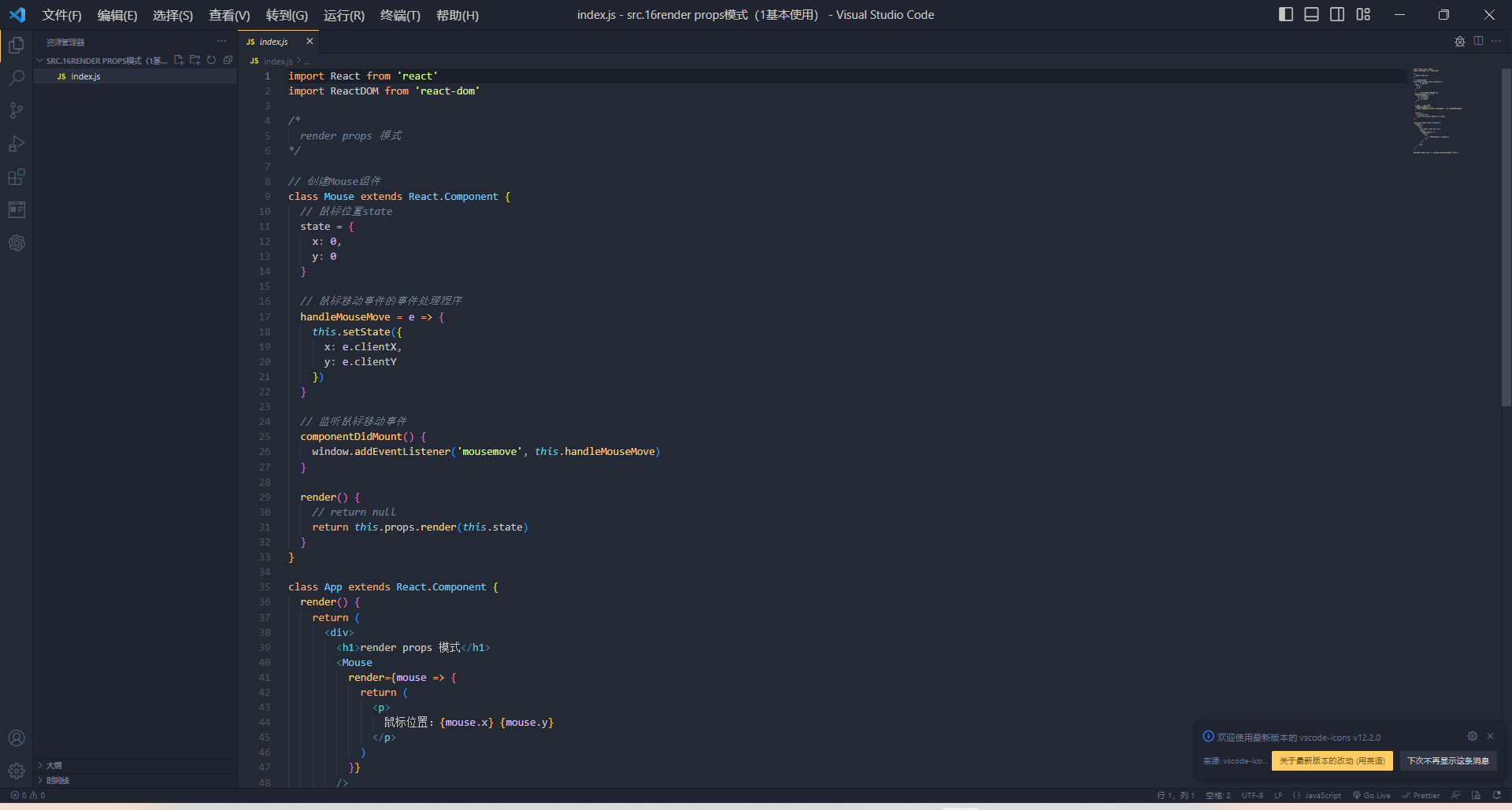Refresh the explorer file tree
The image size is (1512, 810).
pos(211,60)
